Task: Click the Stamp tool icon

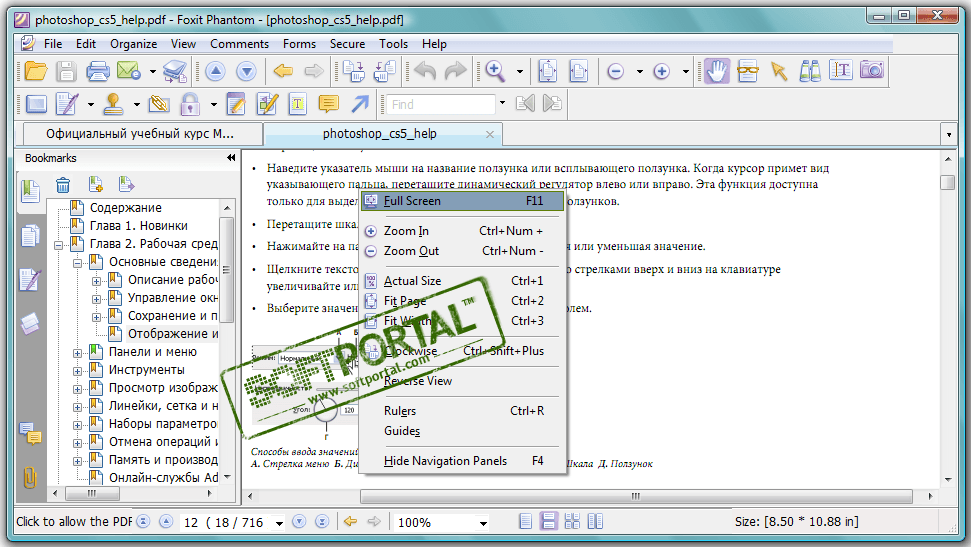Action: click(x=113, y=104)
